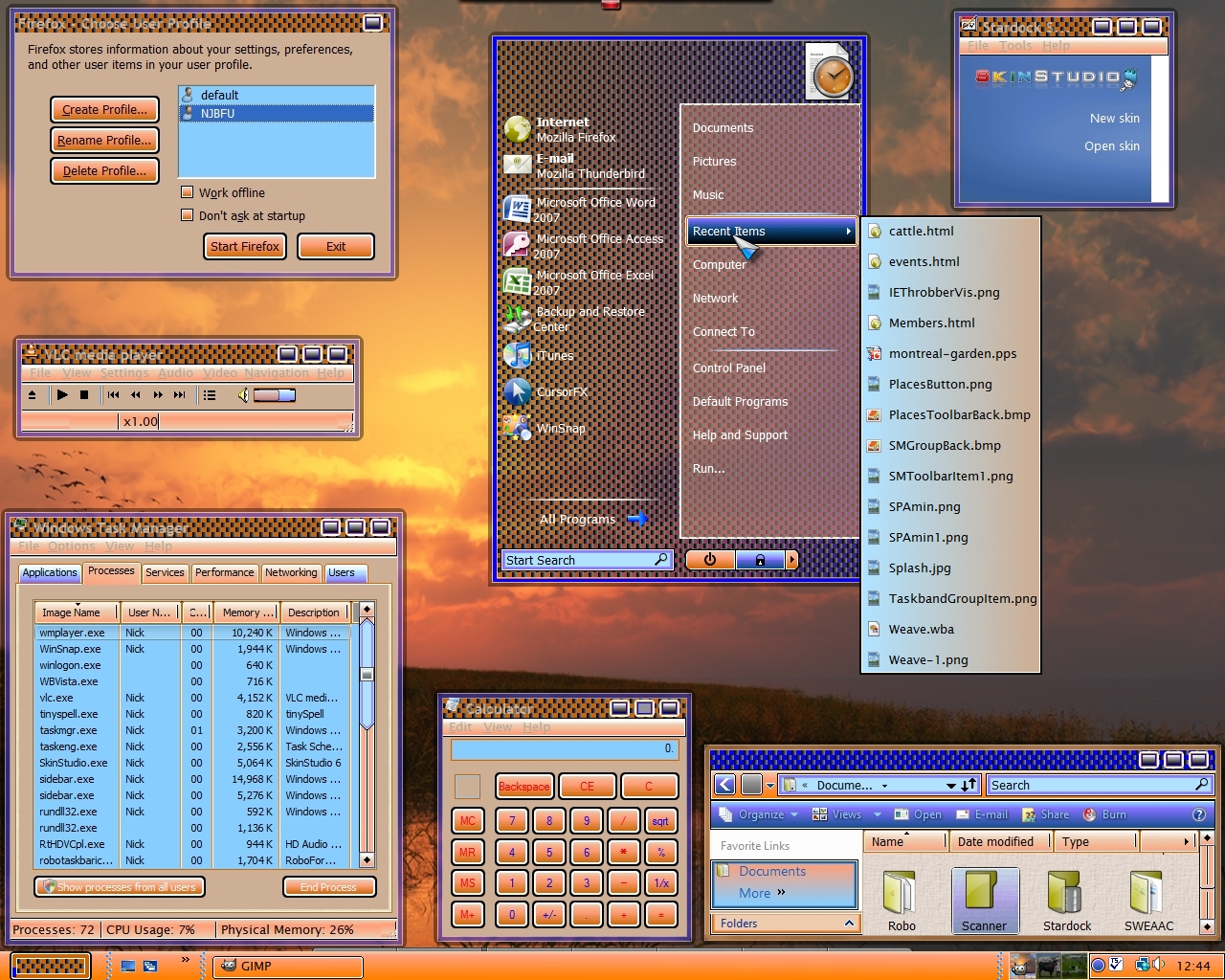Click the VLC eject button
This screenshot has height=980, width=1225.
[32, 394]
